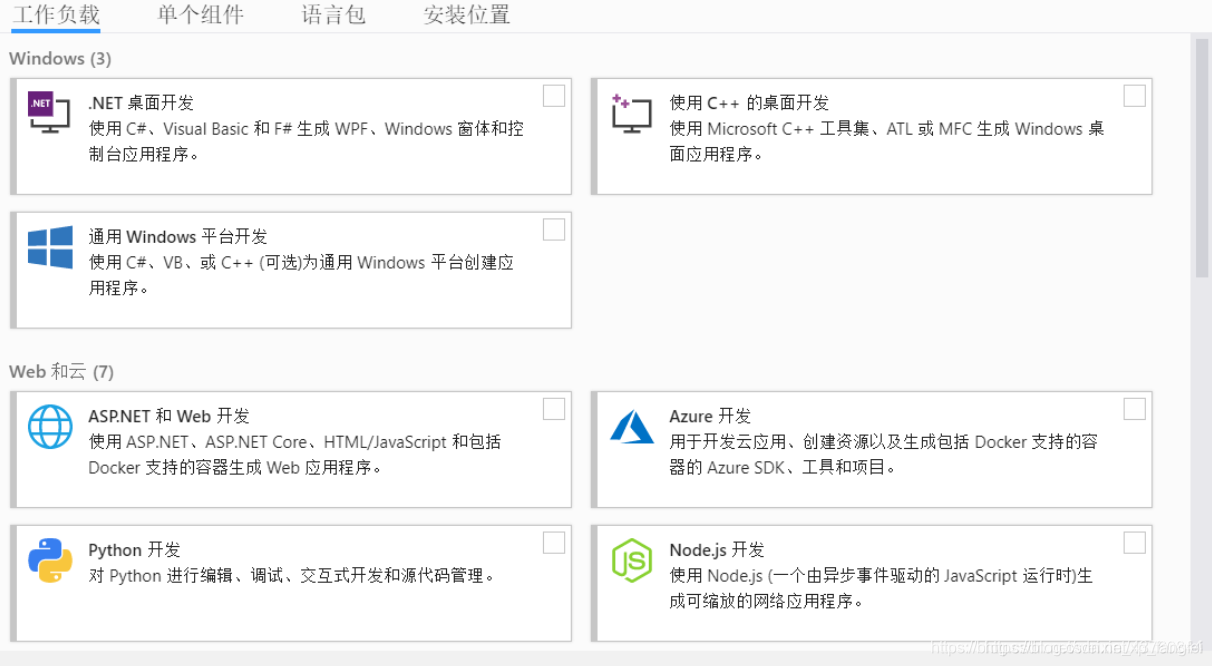Click the description text under Python 开发

point(292,576)
